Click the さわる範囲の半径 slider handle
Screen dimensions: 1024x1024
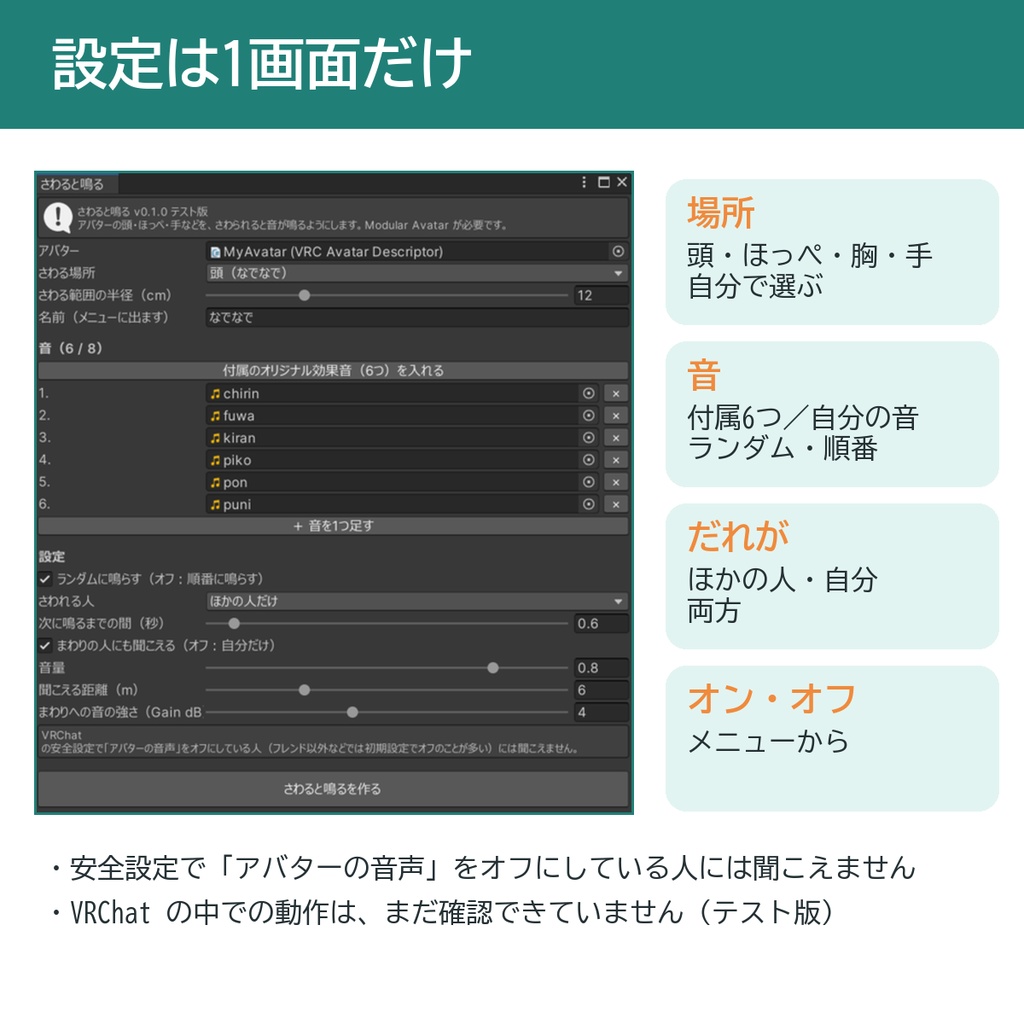pyautogui.click(x=304, y=295)
